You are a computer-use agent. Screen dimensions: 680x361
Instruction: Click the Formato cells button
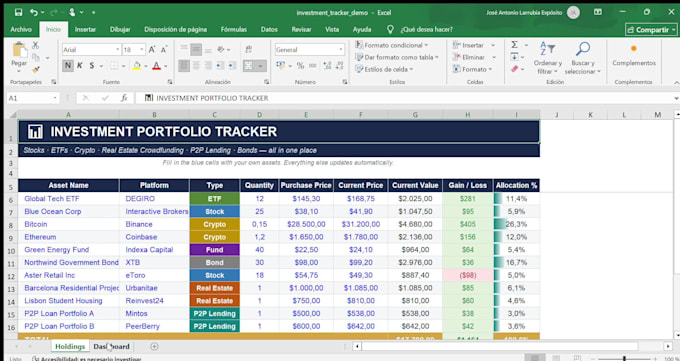pos(472,69)
